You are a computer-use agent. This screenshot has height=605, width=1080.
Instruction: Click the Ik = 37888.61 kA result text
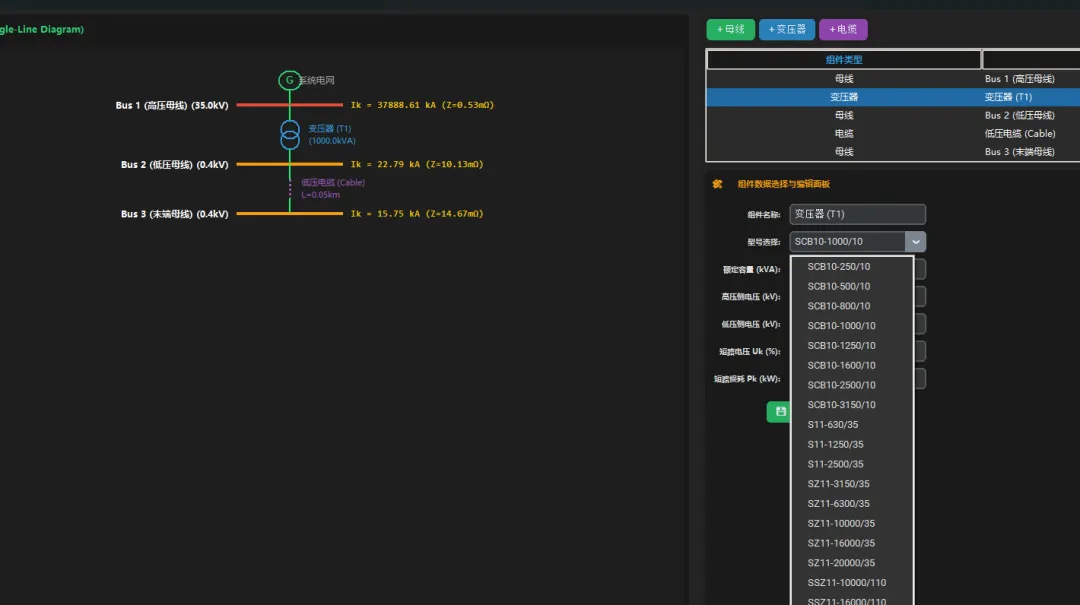(x=422, y=105)
